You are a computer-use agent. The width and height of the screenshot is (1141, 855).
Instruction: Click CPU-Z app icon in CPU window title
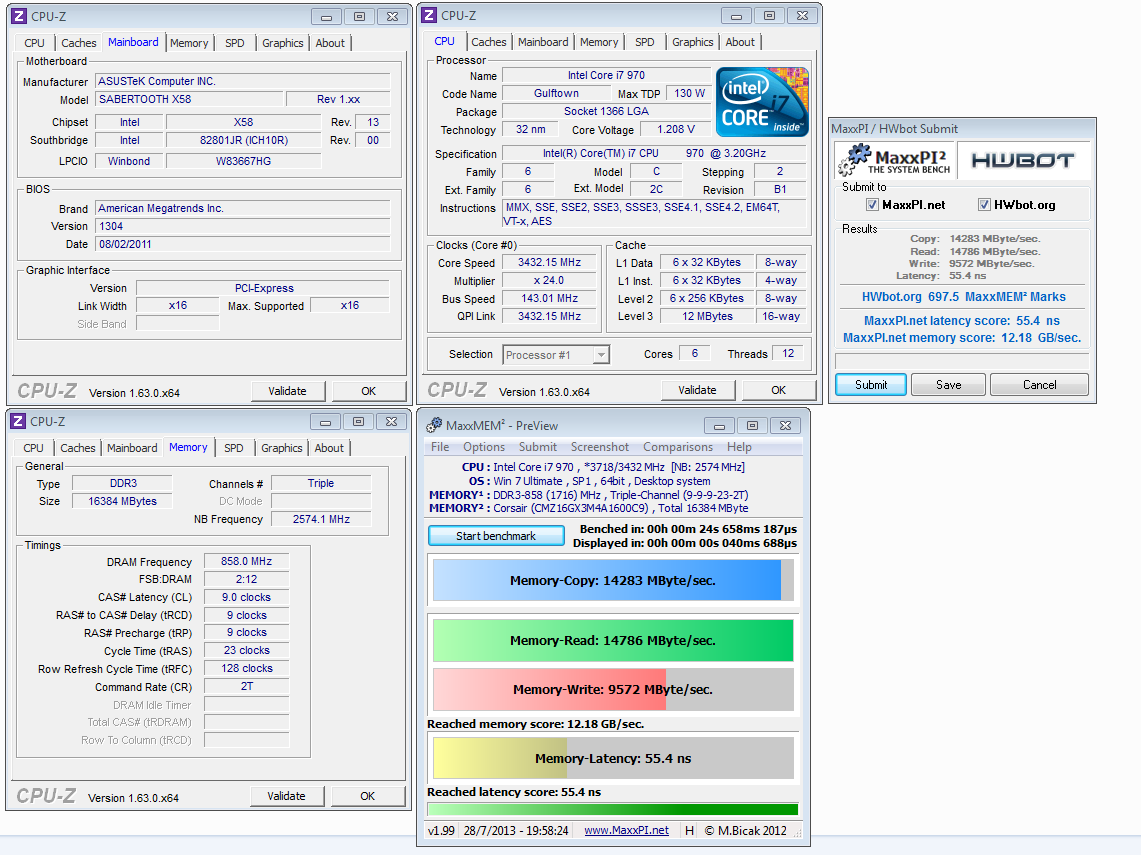[x=429, y=15]
